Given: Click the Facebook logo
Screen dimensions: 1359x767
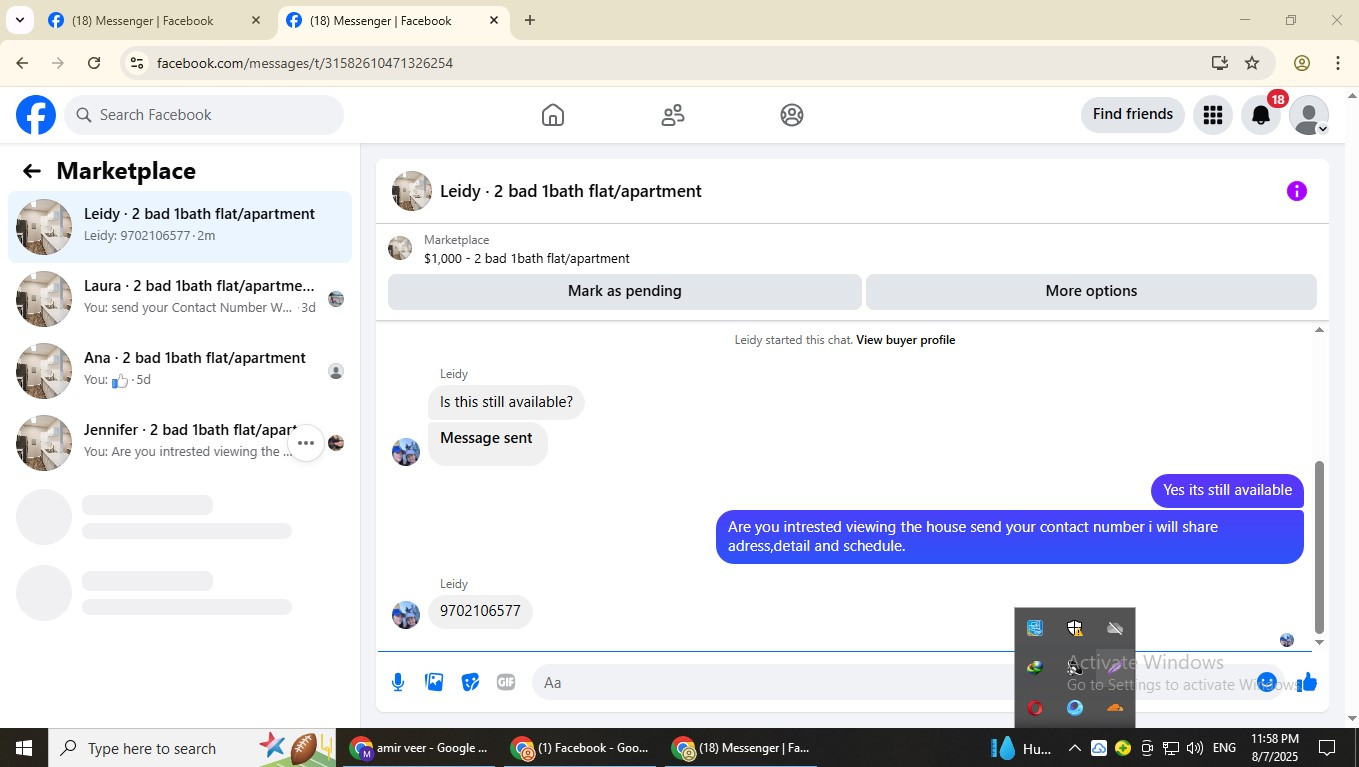Looking at the screenshot, I should 36,115.
